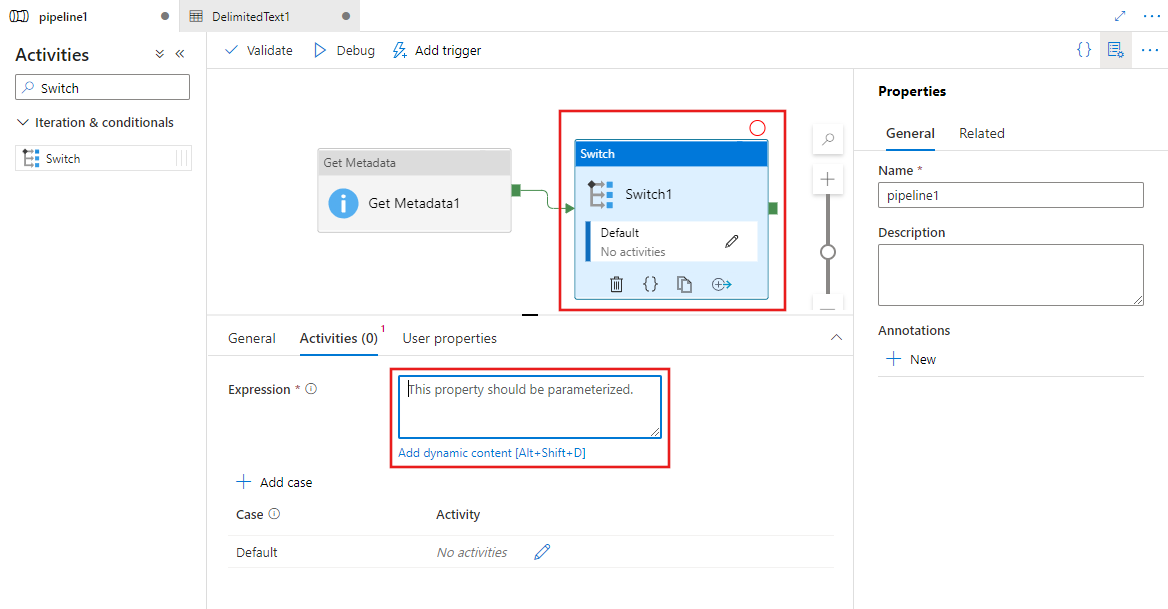Screen dimensions: 1168x609
Task: Zoom in on canvas with plus icon
Action: pyautogui.click(x=827, y=178)
